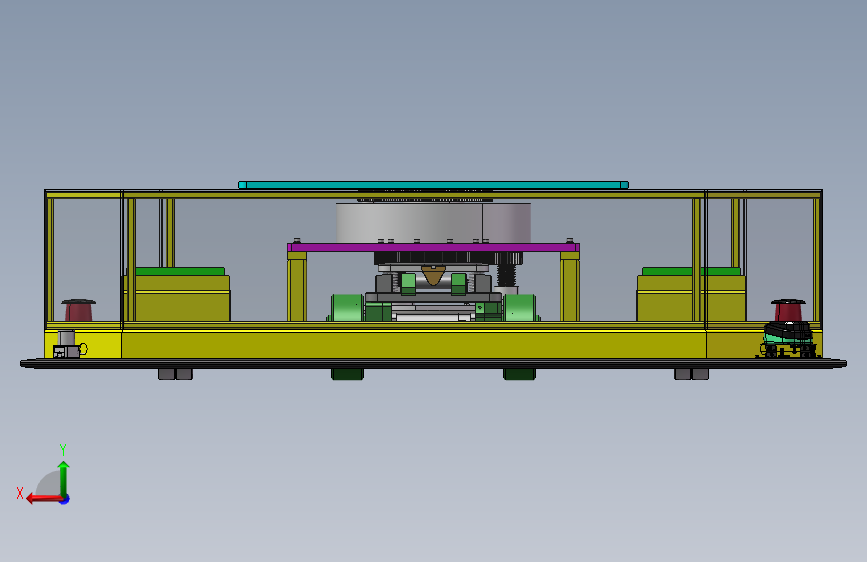Click the blue Z axis dot on the triad

pyautogui.click(x=65, y=499)
